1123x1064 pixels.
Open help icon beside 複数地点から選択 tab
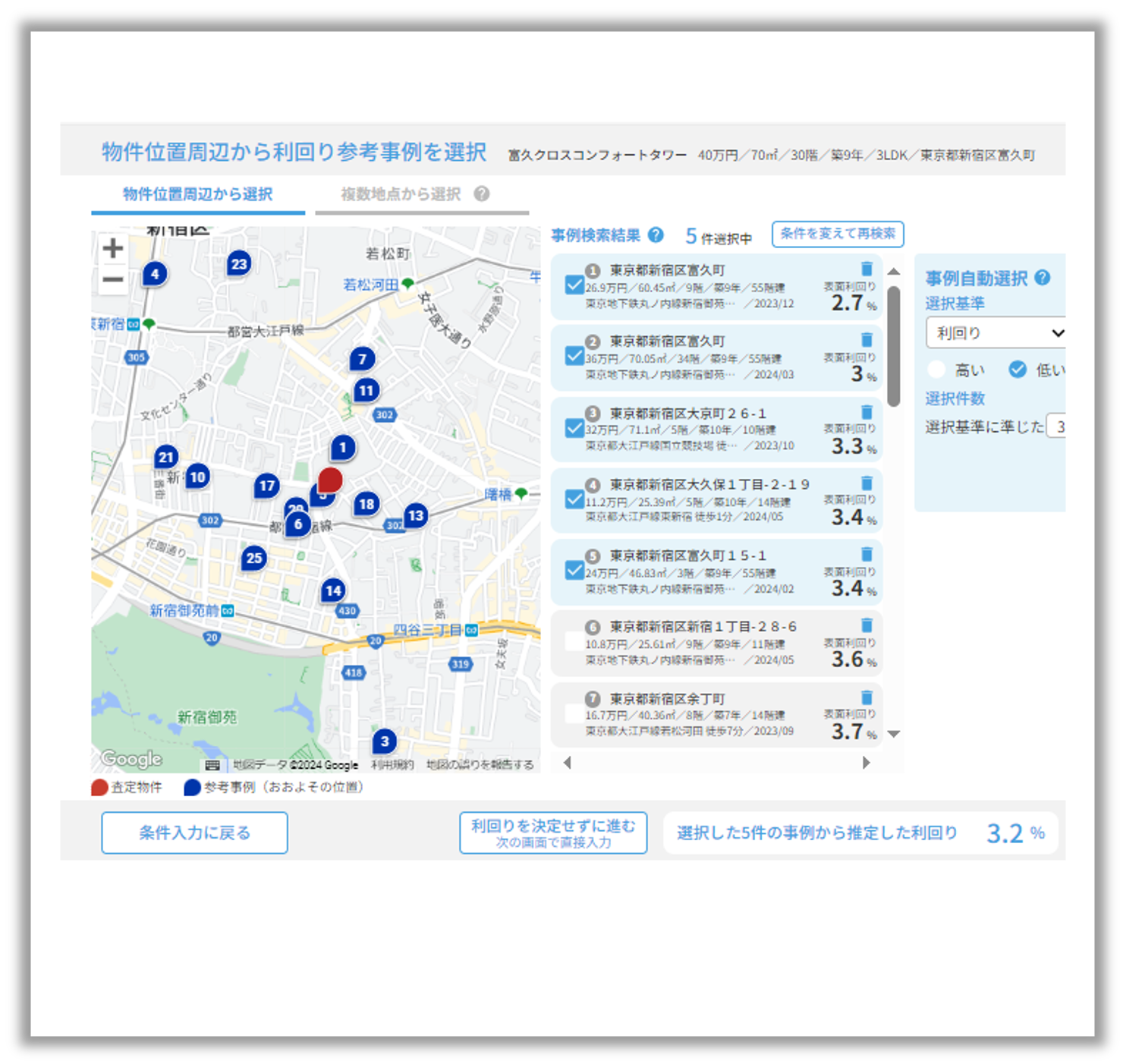pyautogui.click(x=482, y=194)
